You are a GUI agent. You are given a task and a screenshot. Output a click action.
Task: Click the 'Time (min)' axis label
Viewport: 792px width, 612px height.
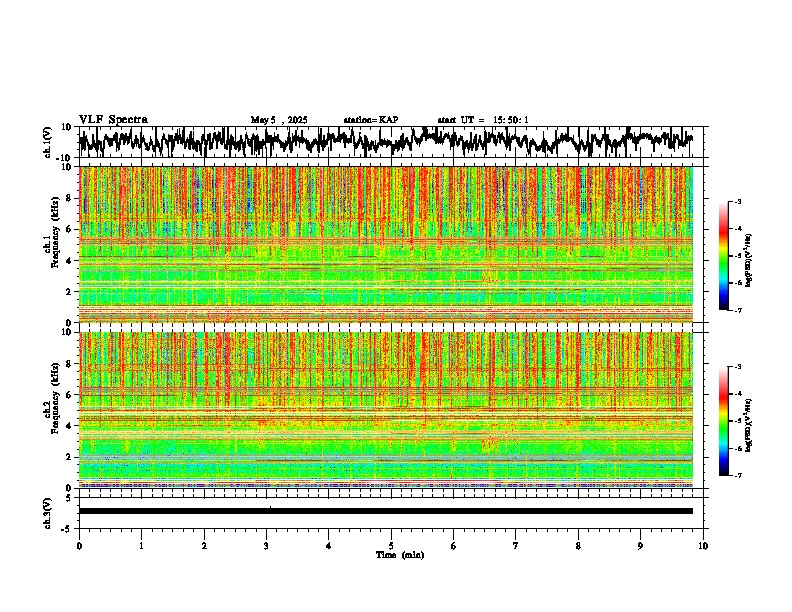[400, 555]
